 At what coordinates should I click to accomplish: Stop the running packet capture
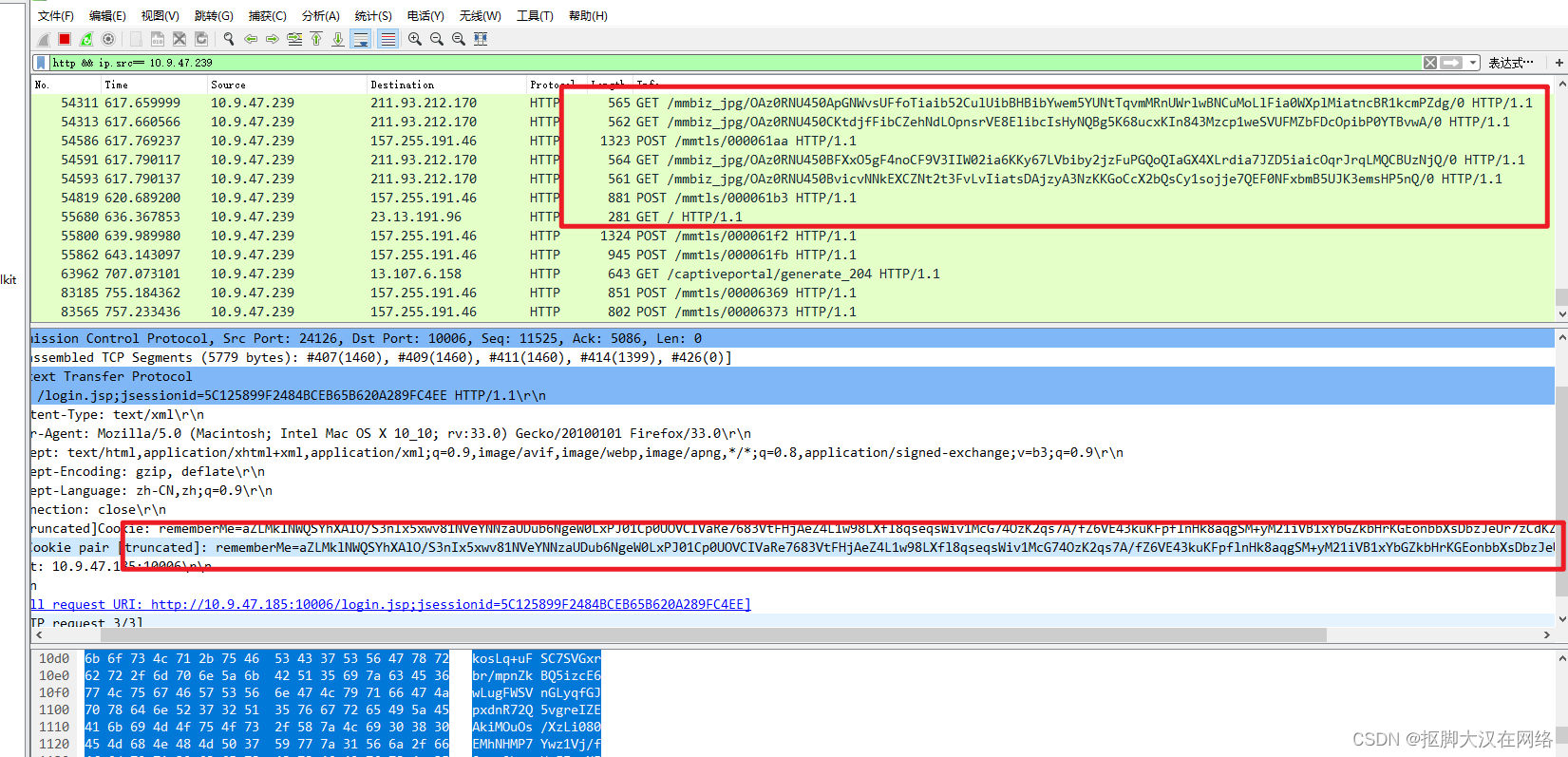click(65, 39)
